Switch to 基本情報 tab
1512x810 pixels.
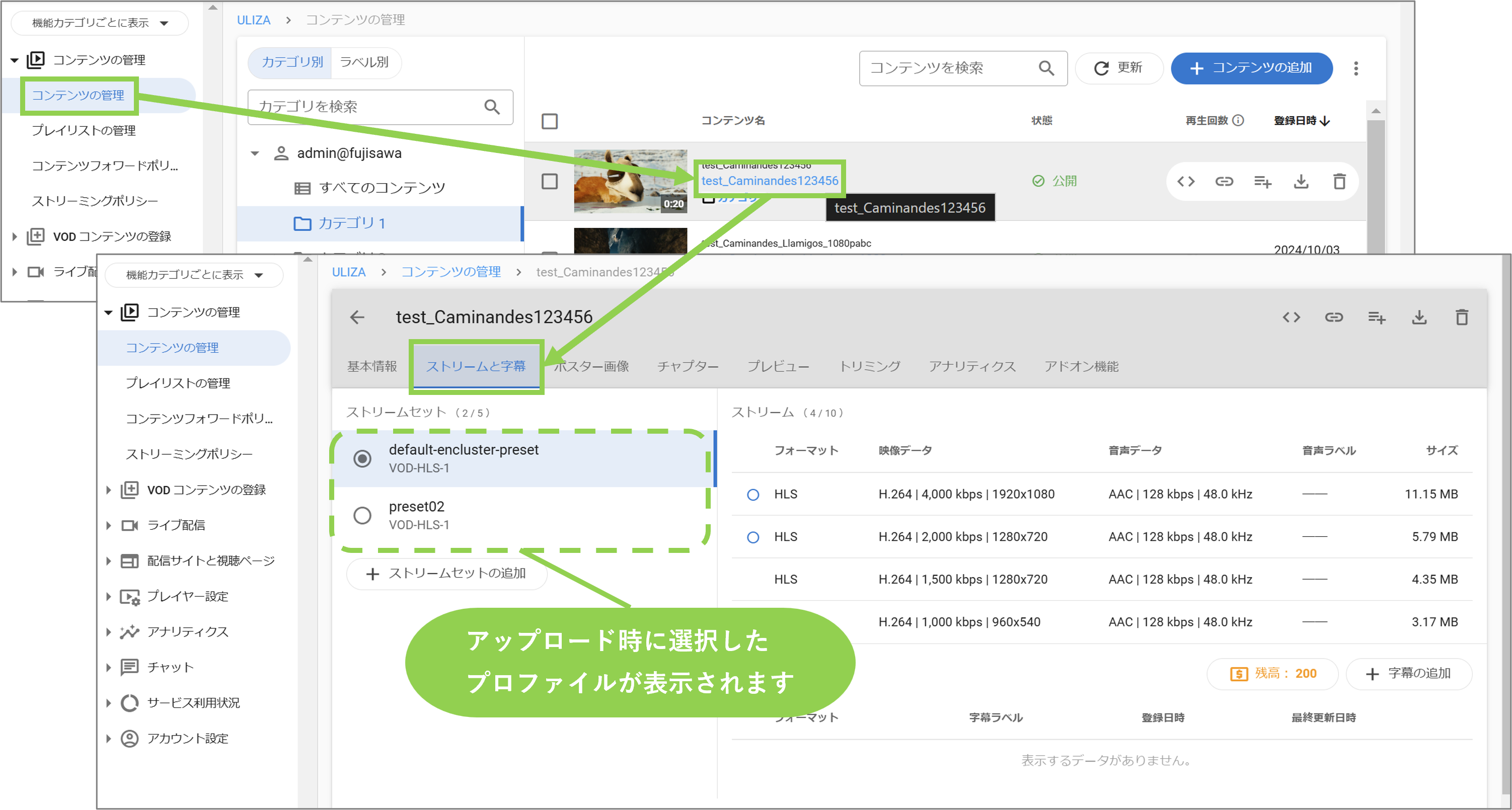[x=371, y=367]
